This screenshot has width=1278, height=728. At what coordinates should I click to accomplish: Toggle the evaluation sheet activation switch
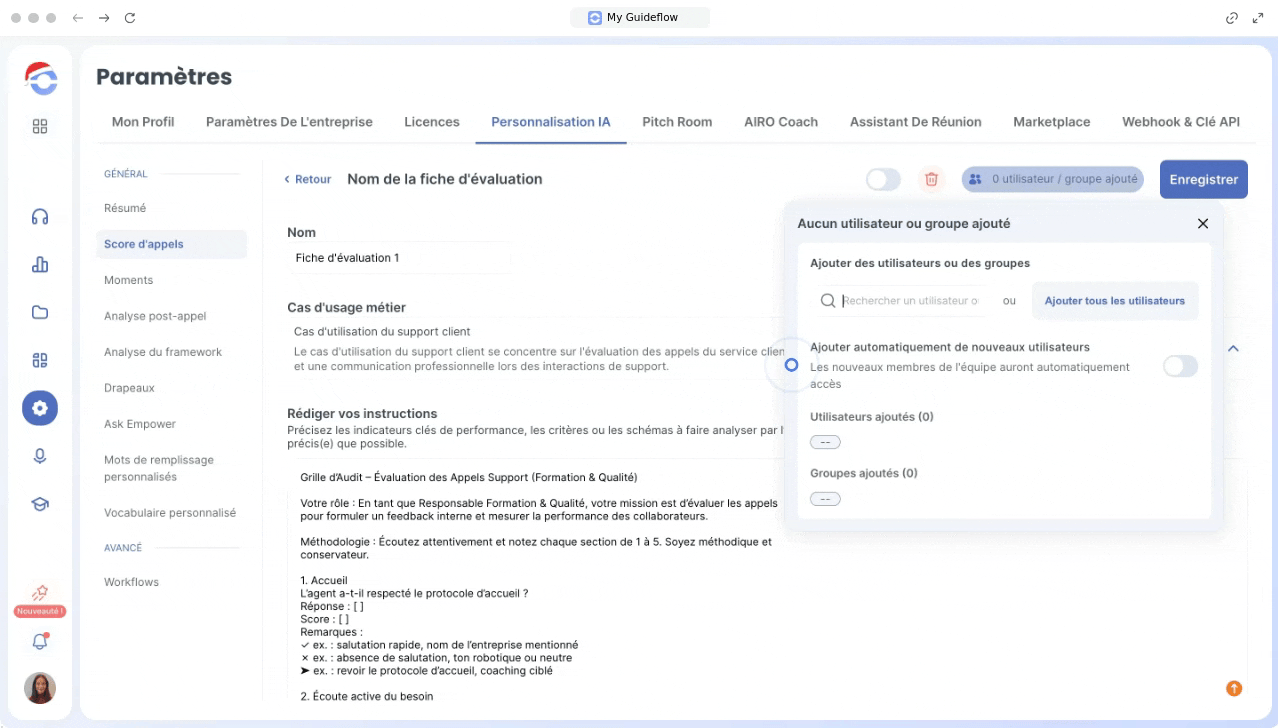click(883, 179)
